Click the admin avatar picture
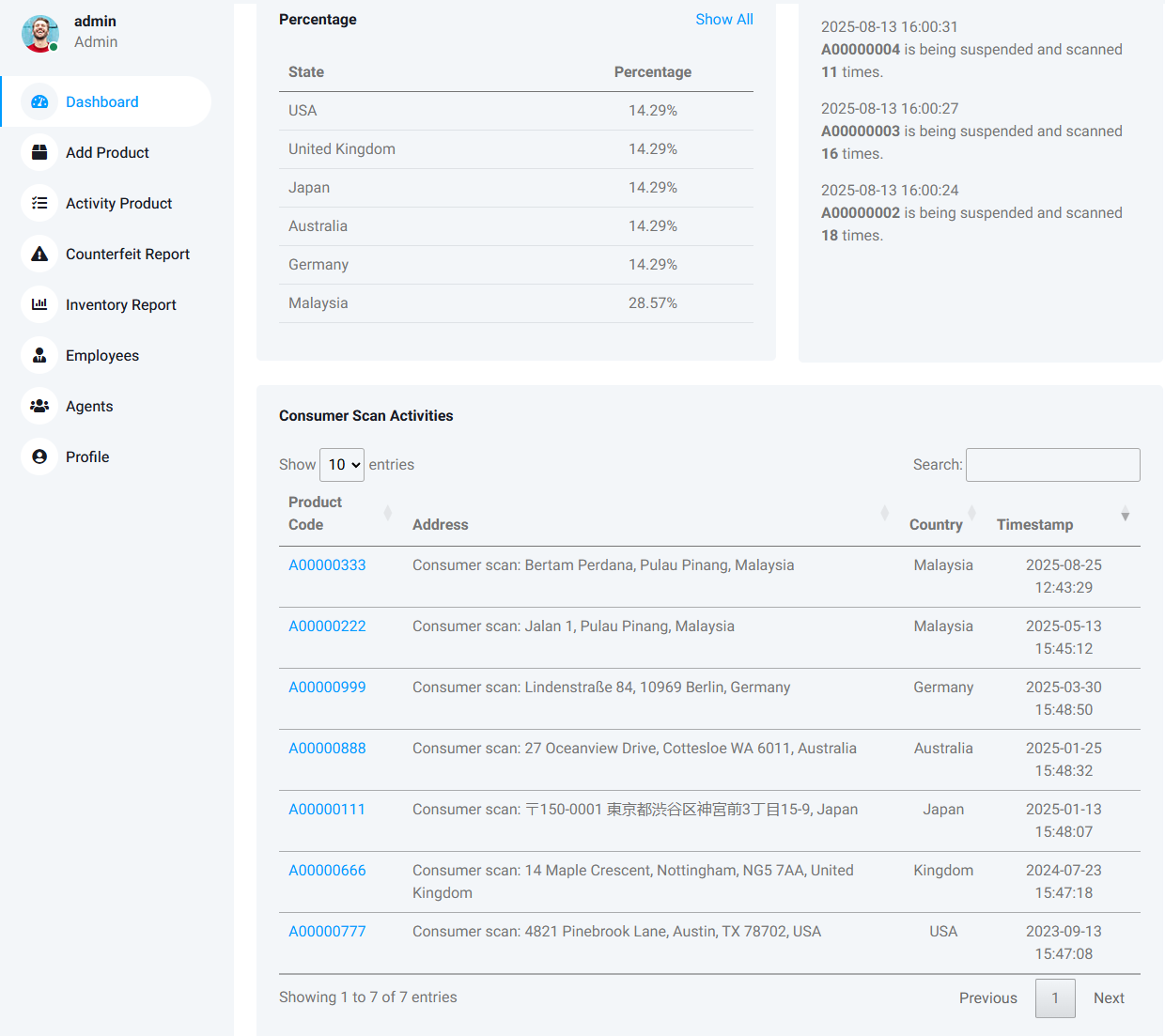Image resolution: width=1165 pixels, height=1036 pixels. point(40,33)
